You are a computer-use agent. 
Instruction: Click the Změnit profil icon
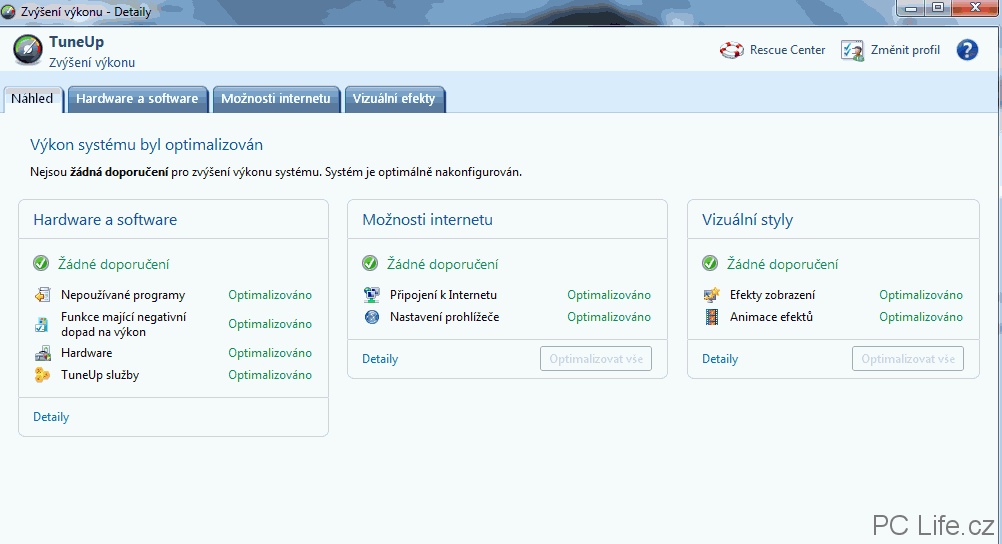click(852, 50)
